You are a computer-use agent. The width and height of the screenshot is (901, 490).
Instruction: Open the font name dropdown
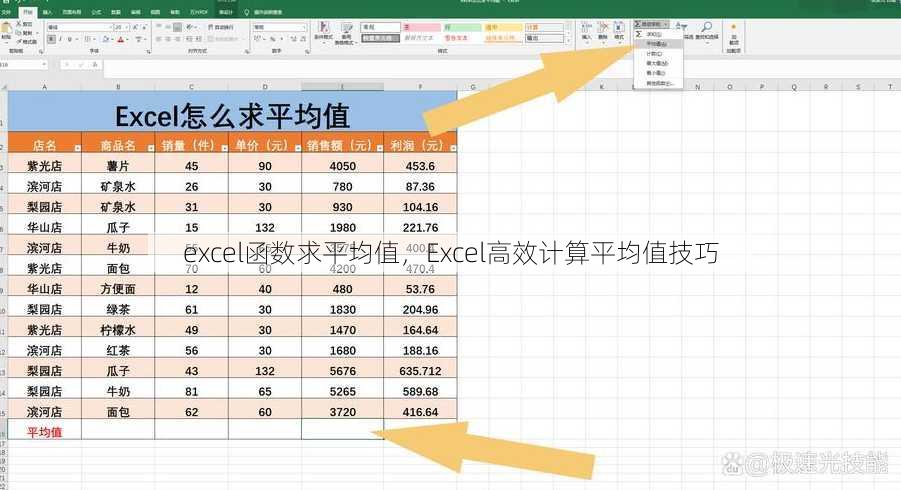110,27
